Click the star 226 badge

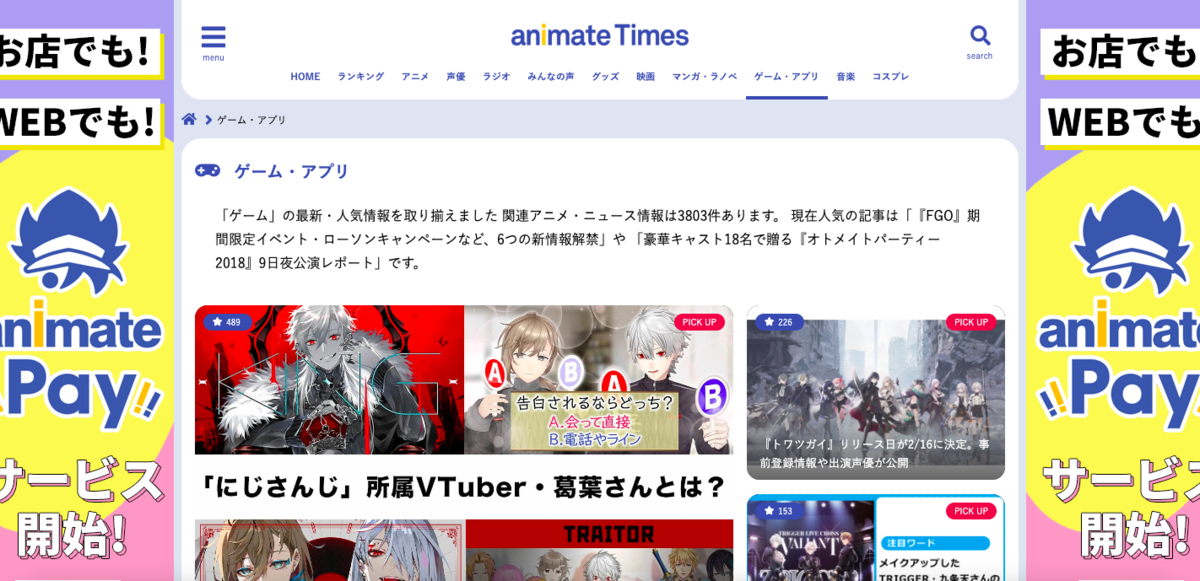click(779, 322)
